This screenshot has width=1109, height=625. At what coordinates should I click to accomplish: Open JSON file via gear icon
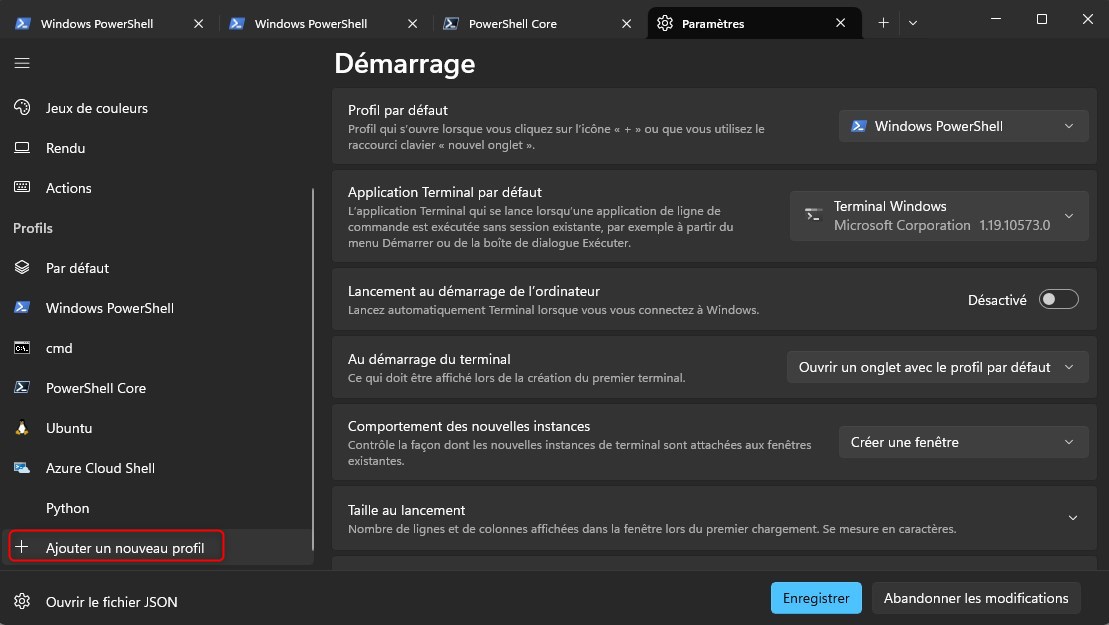tap(22, 602)
